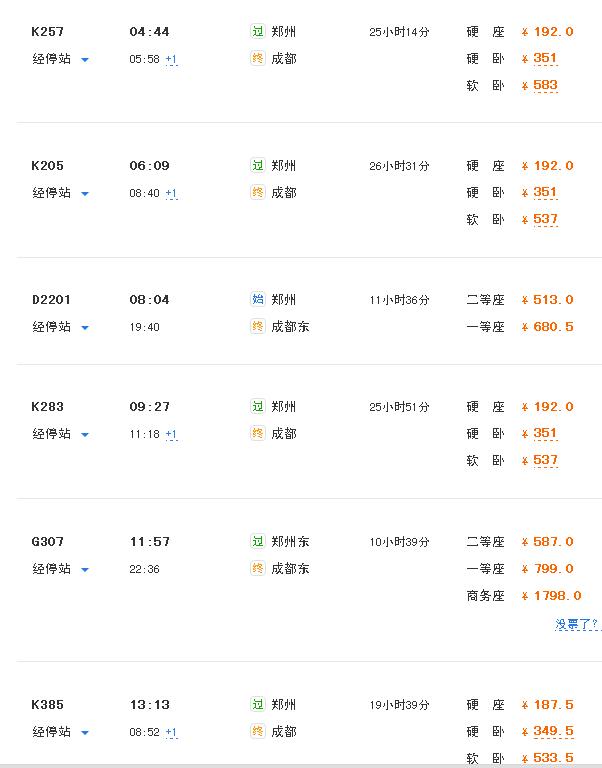Click the 终 icon beside K283's 成都
Screen dimensions: 602x768
pyautogui.click(x=258, y=433)
